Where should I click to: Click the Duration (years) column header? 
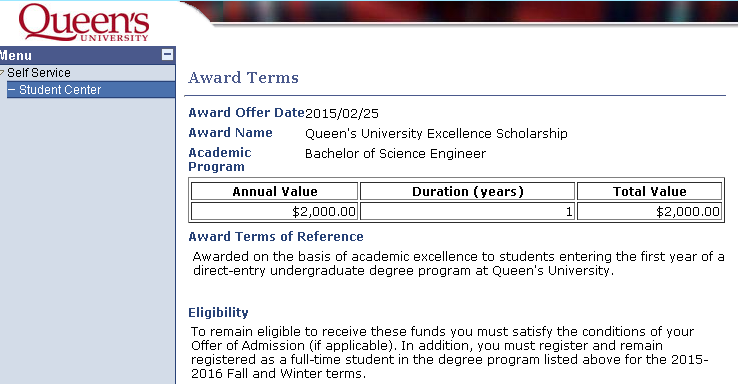(467, 192)
